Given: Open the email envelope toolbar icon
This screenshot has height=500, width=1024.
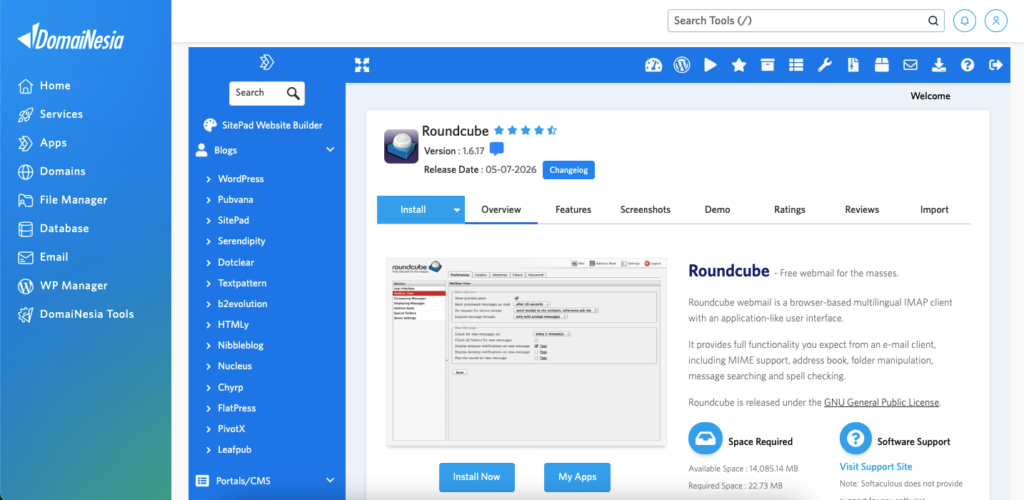Looking at the screenshot, I should point(910,65).
